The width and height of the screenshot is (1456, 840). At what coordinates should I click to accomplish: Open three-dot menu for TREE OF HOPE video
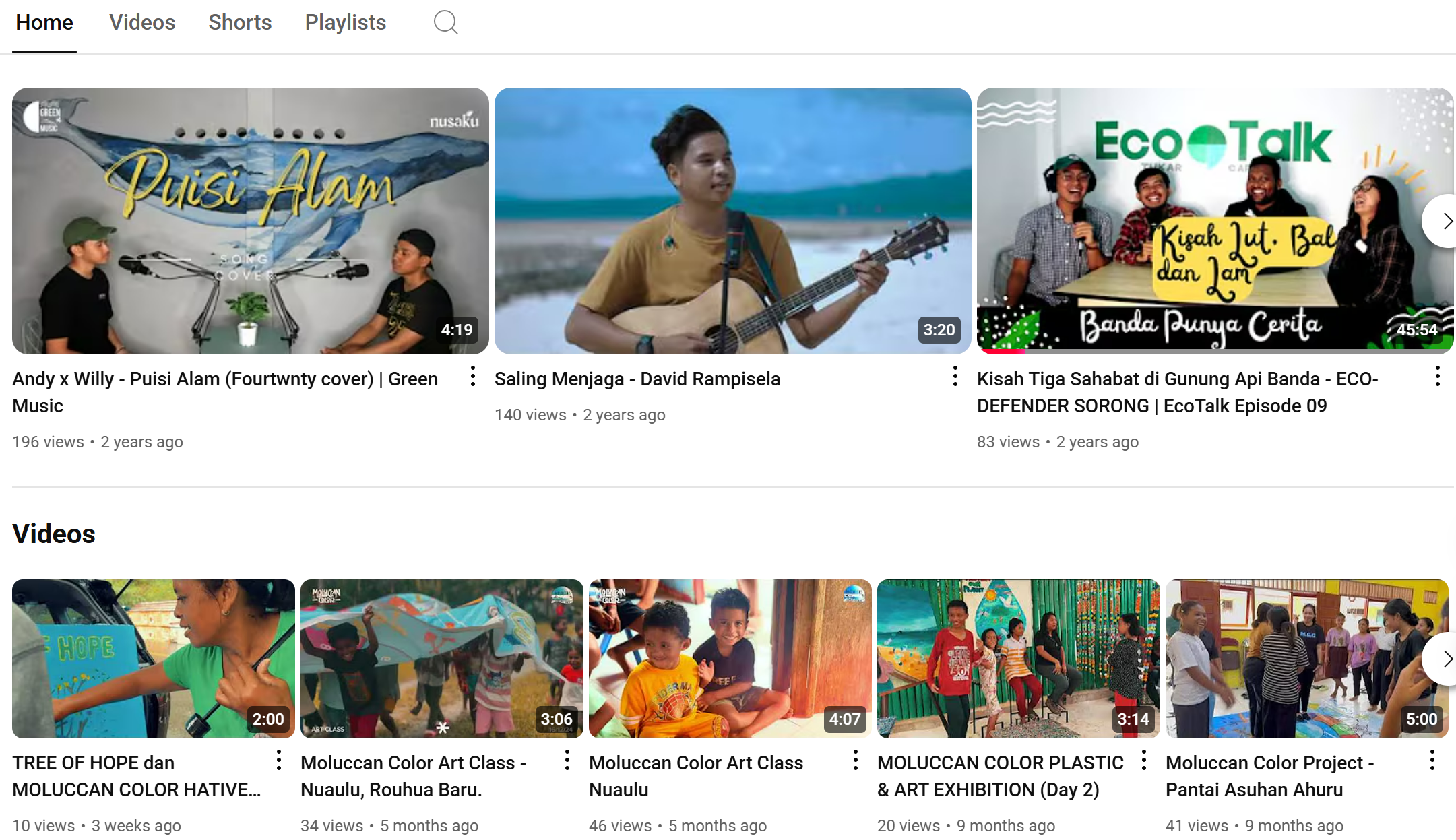278,761
